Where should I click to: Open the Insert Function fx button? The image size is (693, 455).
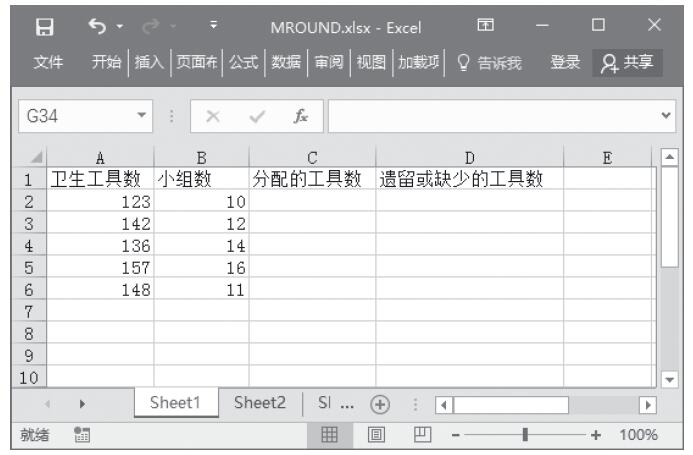coord(300,116)
